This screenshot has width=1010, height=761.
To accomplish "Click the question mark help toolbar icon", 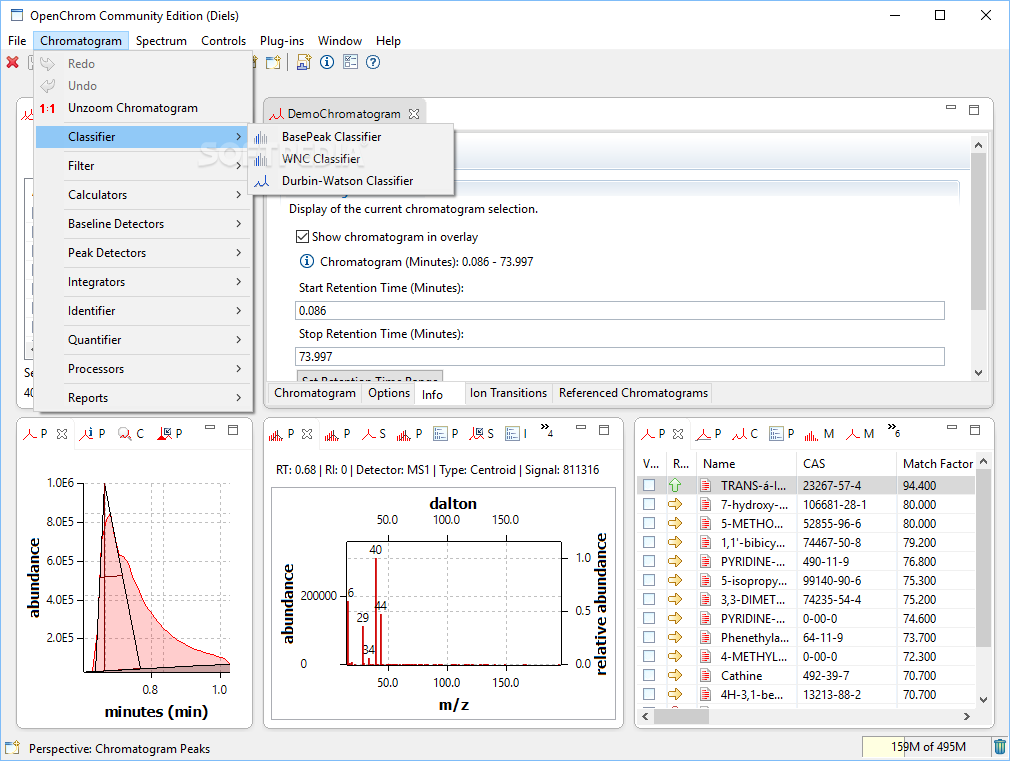I will 373,62.
